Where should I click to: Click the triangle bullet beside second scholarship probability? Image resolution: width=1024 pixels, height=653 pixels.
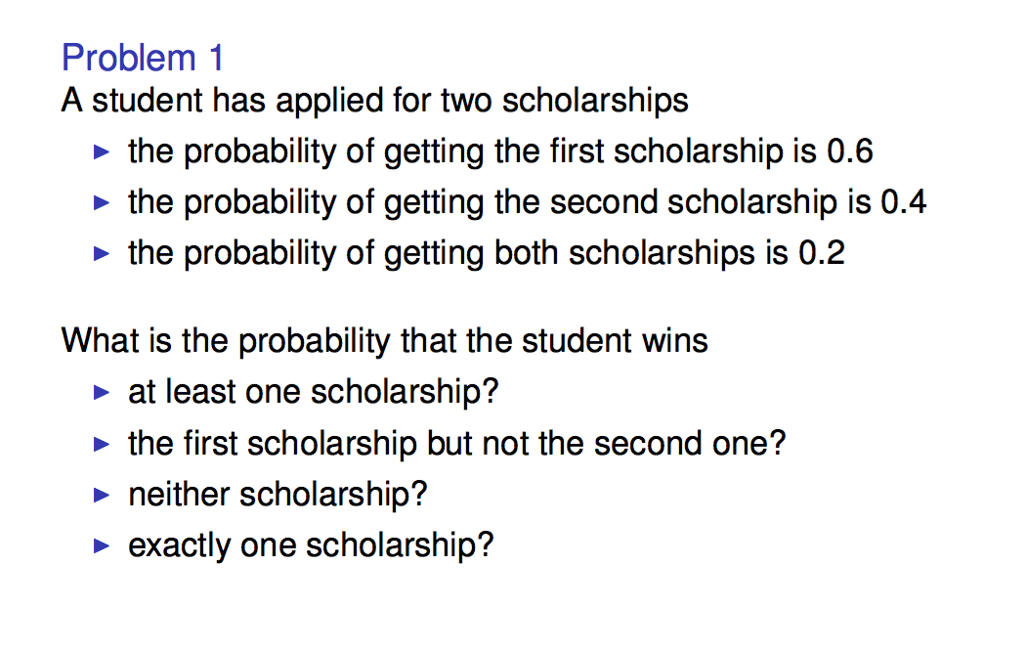click(98, 204)
